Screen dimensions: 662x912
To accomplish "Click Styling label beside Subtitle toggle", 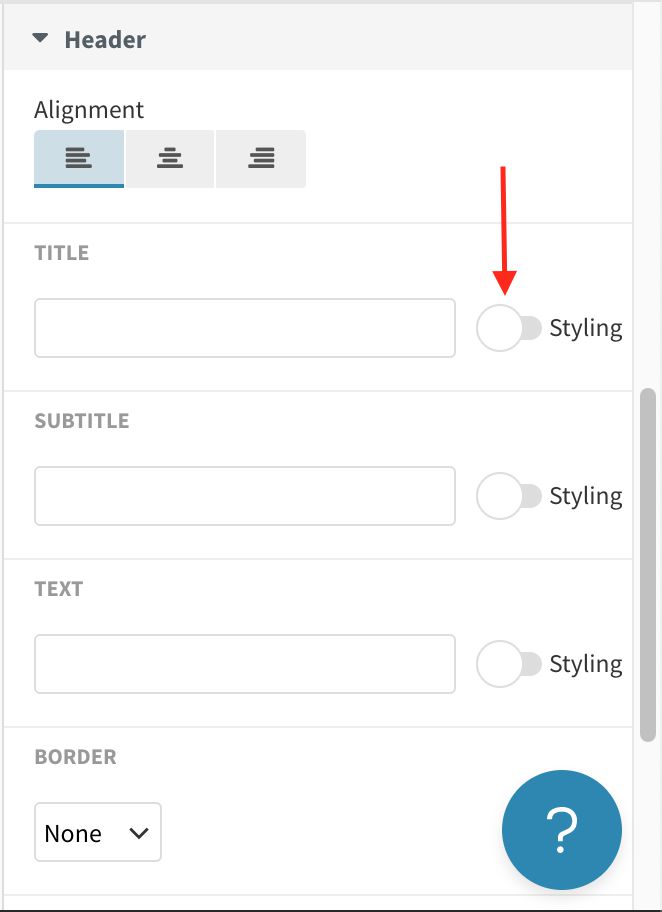I will click(x=586, y=497).
